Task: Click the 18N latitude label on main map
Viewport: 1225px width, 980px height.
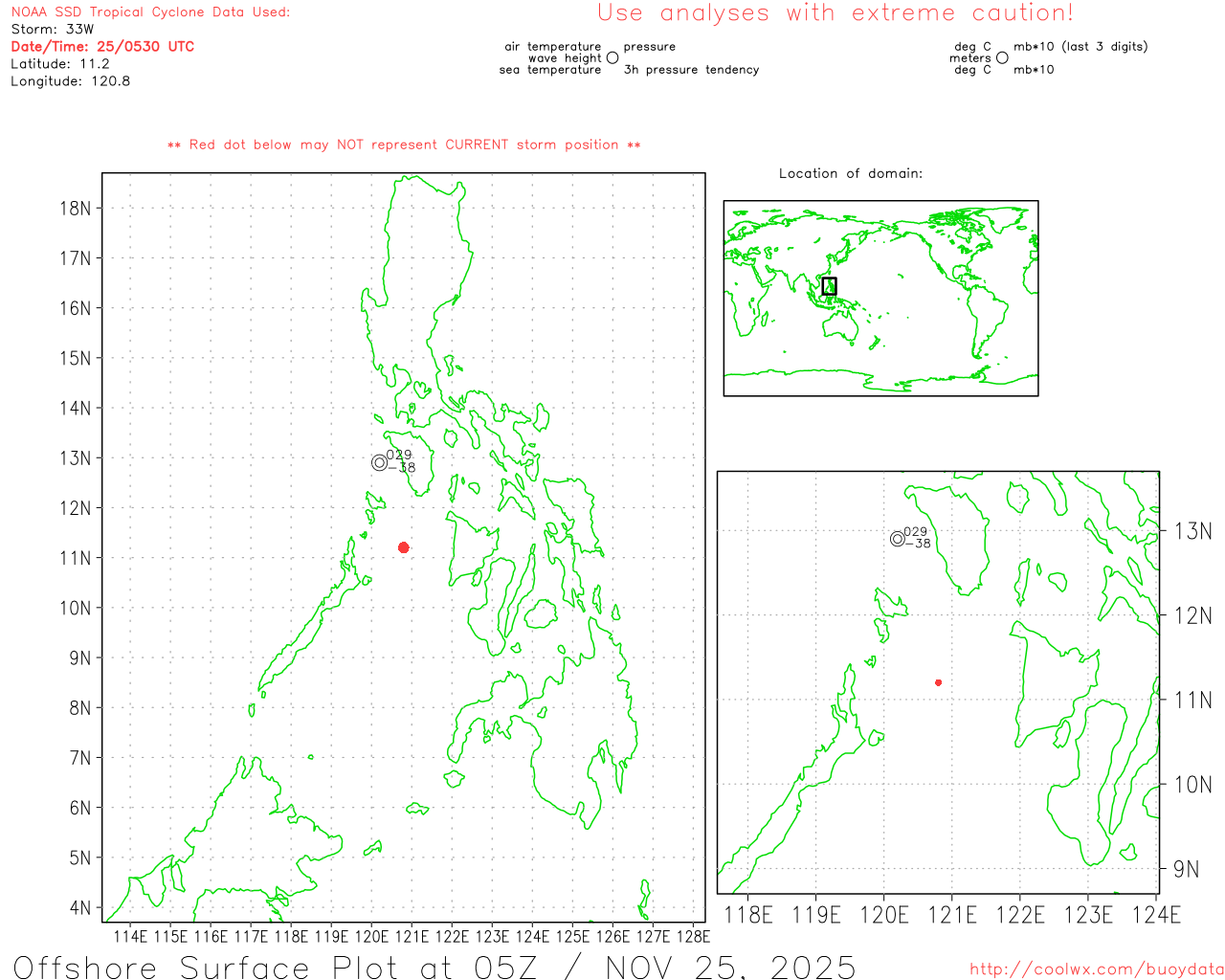Action: coord(75,209)
